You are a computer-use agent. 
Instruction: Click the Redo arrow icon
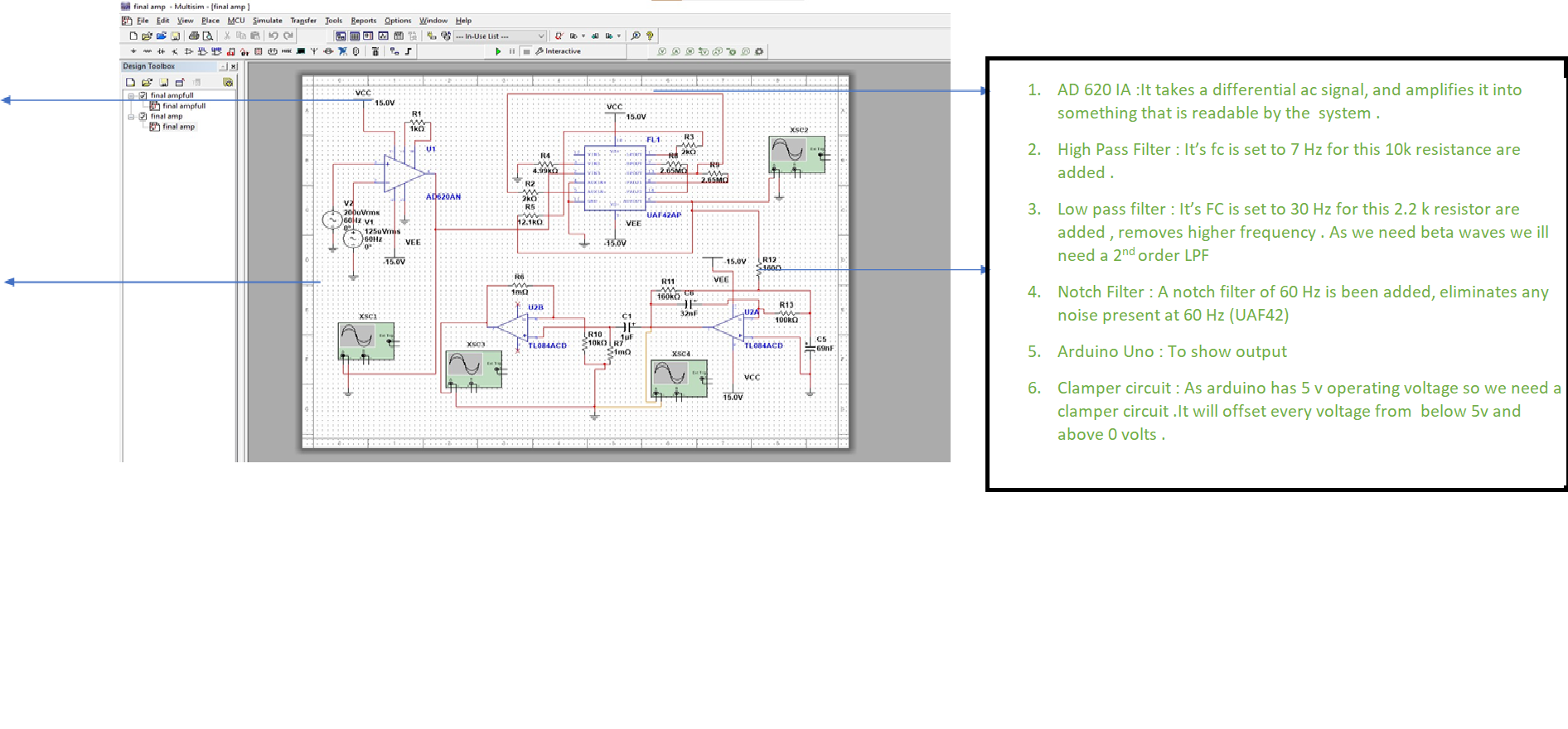point(288,36)
